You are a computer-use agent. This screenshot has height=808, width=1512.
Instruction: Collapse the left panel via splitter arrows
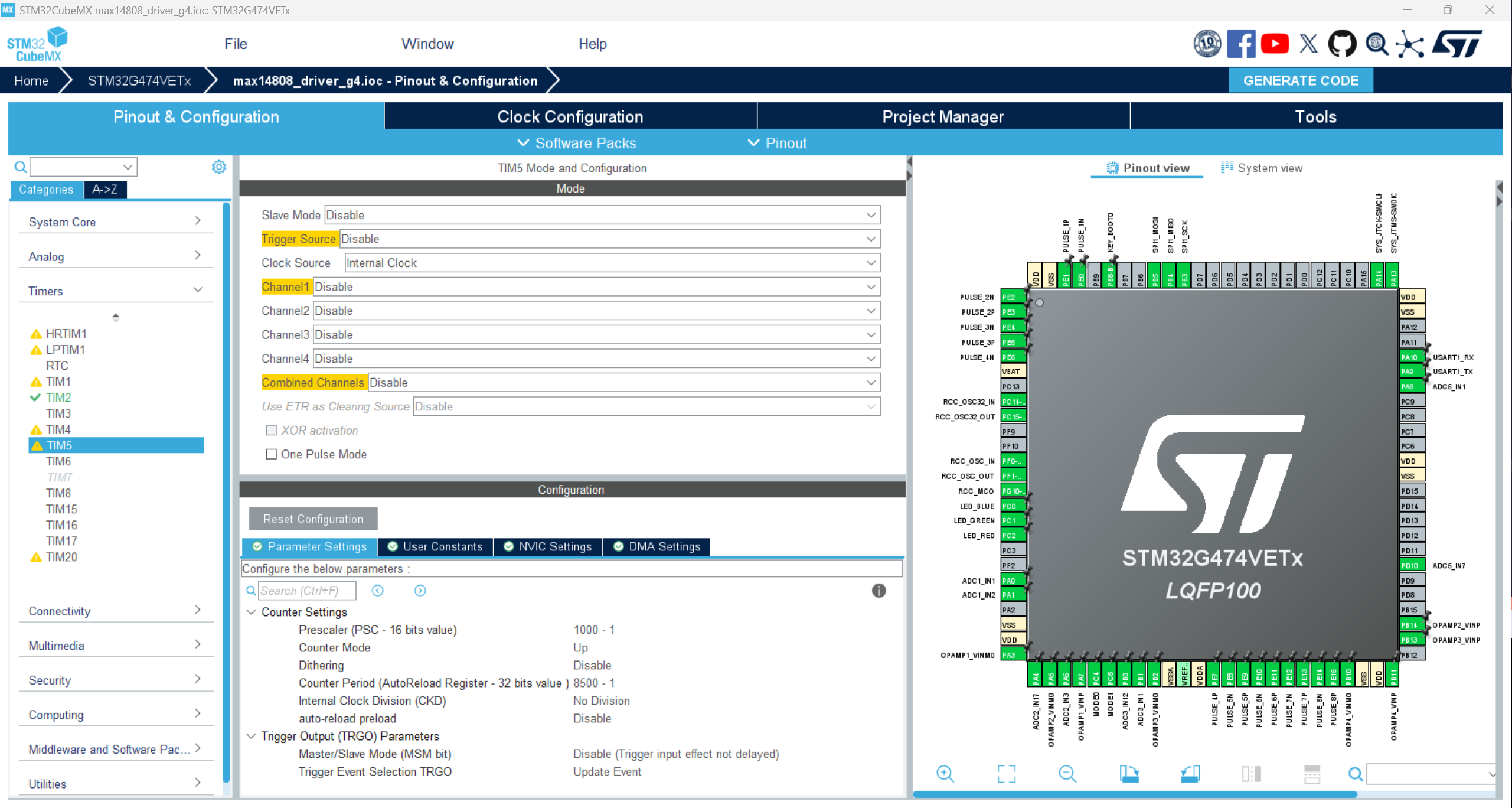(x=909, y=168)
